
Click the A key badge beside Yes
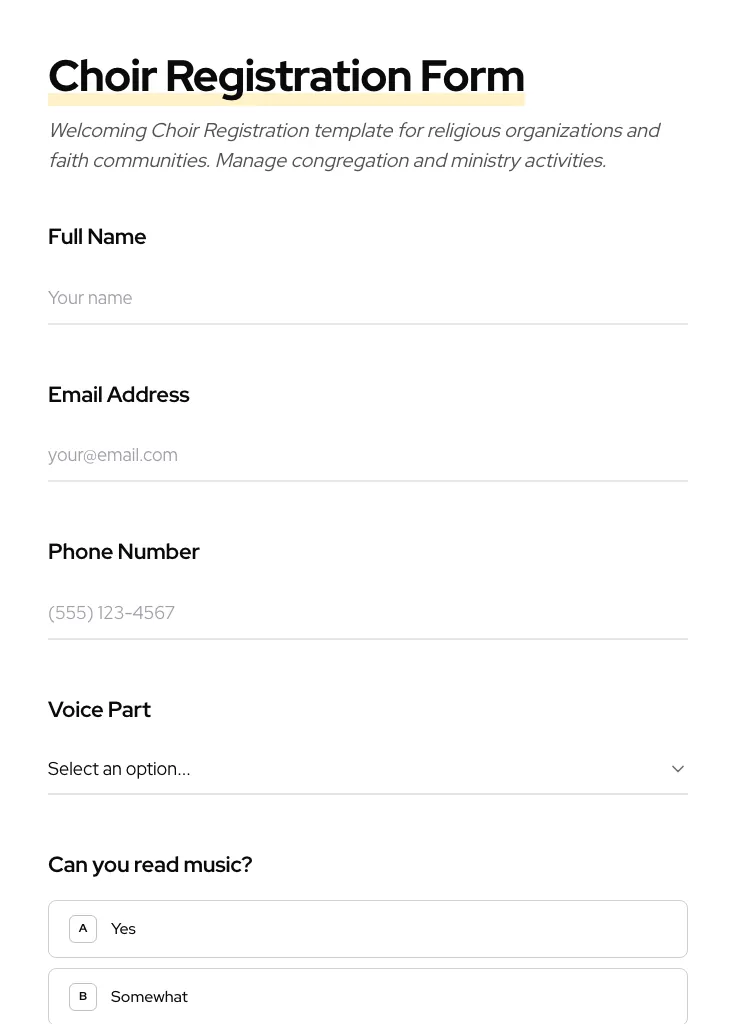tap(83, 929)
